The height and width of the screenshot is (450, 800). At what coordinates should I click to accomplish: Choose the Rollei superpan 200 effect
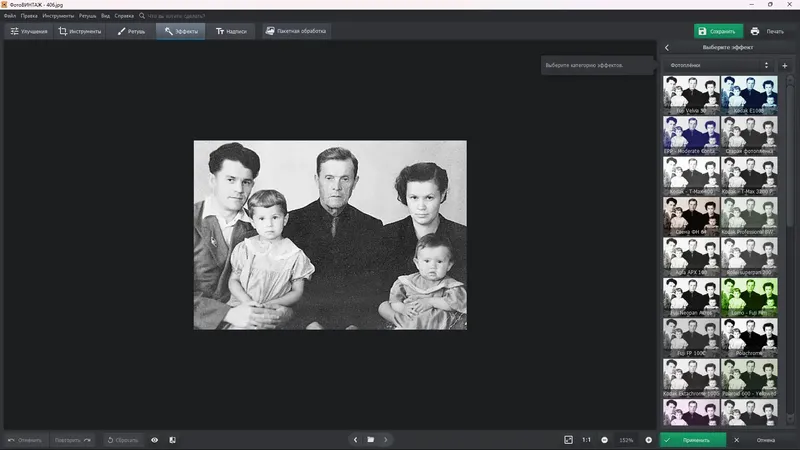pyautogui.click(x=749, y=256)
